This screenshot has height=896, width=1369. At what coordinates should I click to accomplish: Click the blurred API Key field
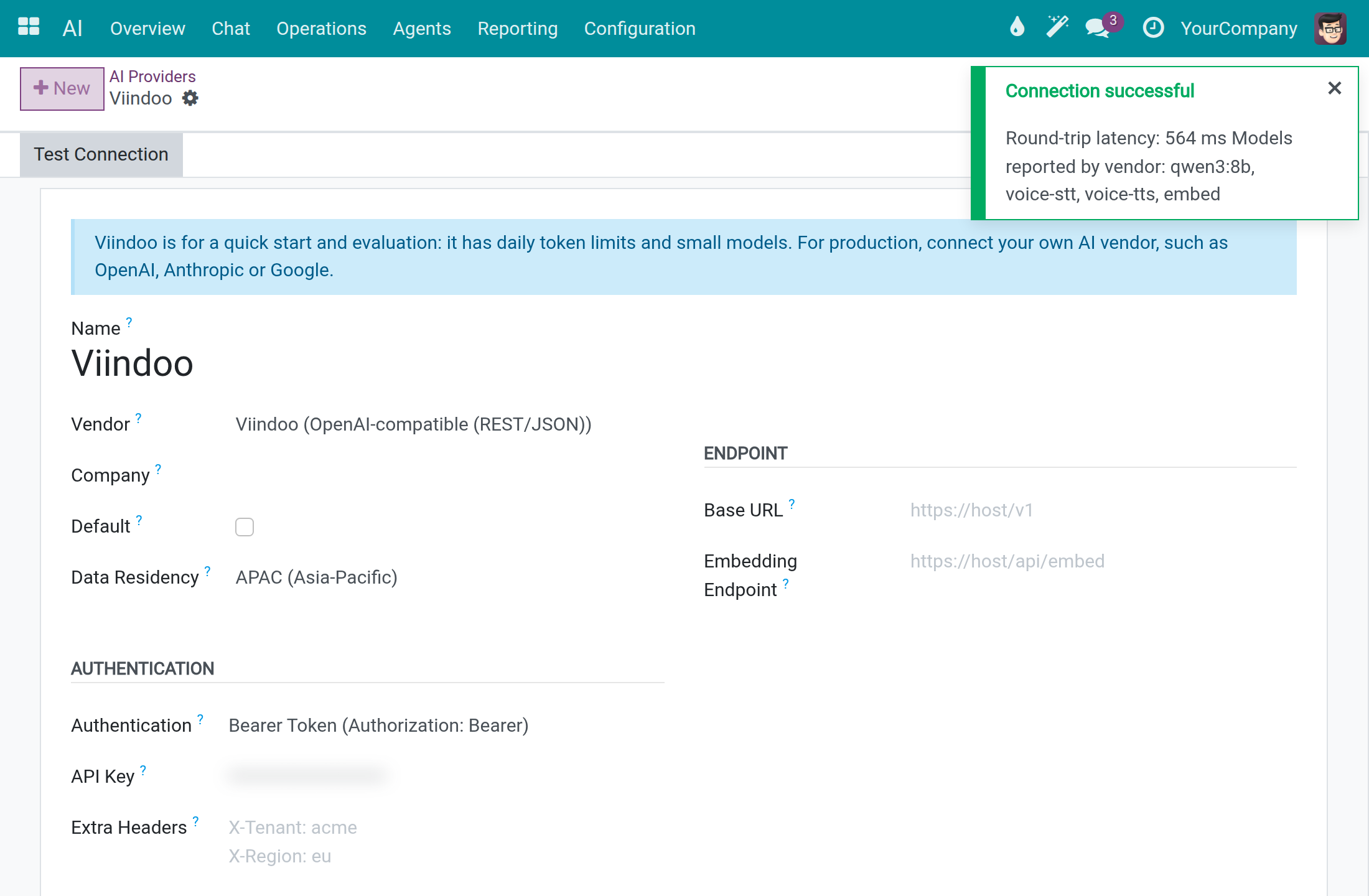click(x=308, y=775)
